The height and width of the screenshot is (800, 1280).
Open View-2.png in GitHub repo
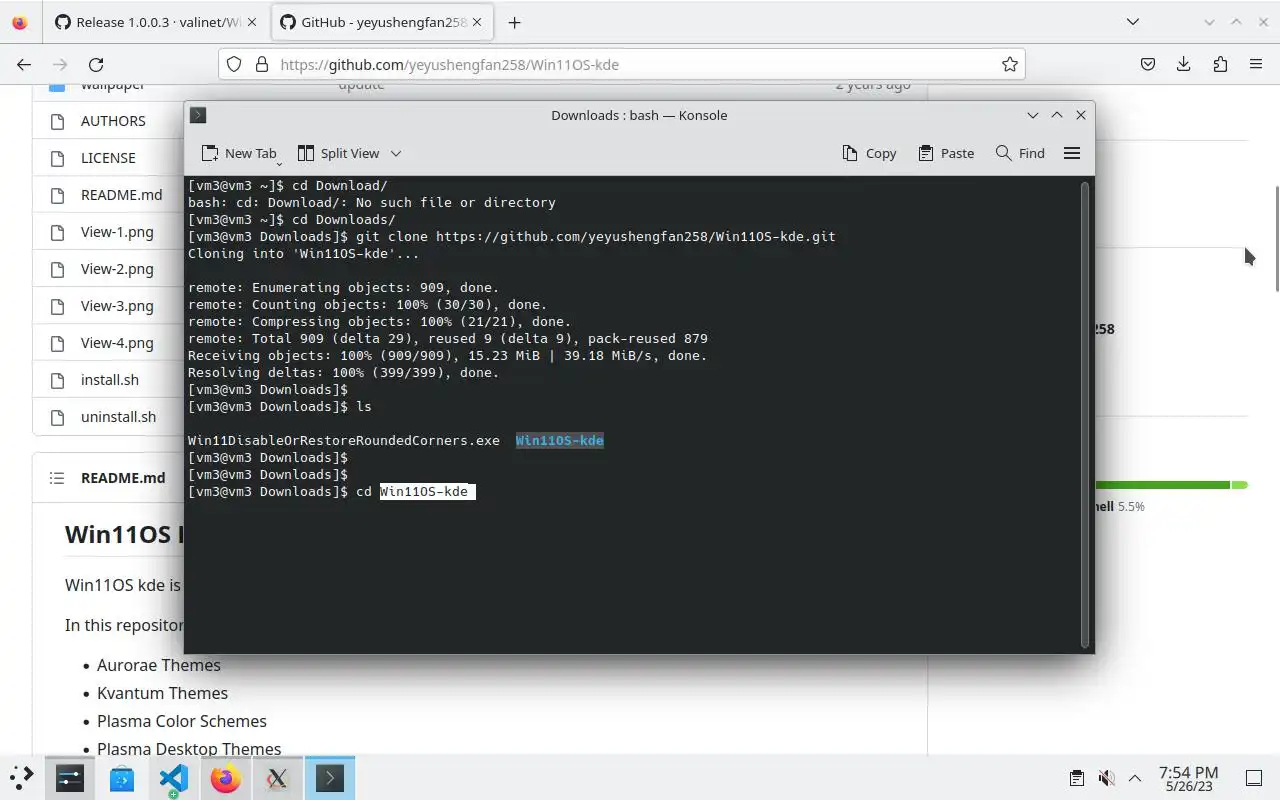coord(117,269)
